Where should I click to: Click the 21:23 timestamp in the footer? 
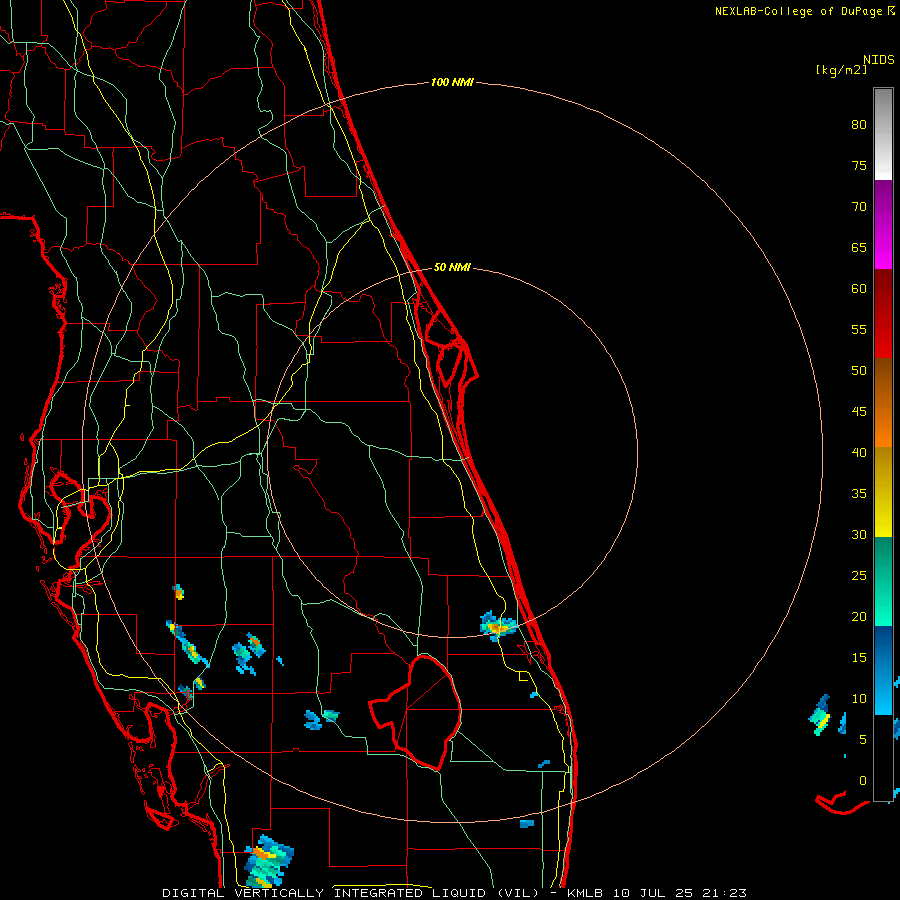724,893
